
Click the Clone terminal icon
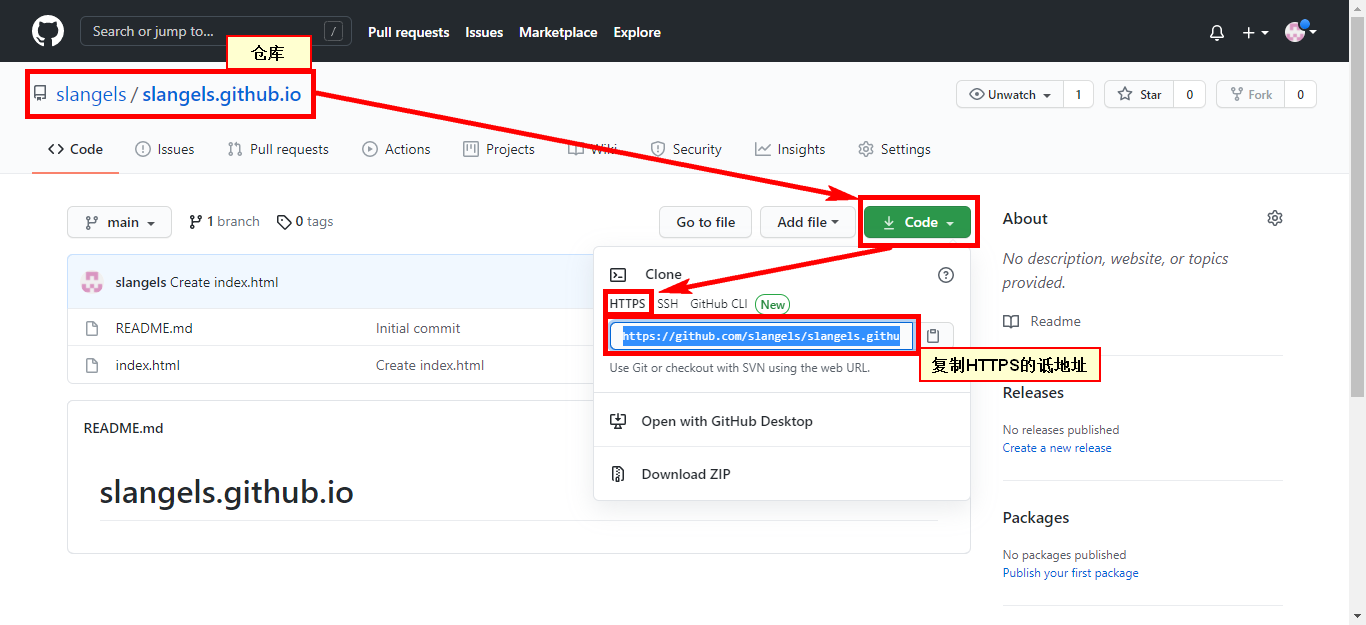(x=619, y=274)
